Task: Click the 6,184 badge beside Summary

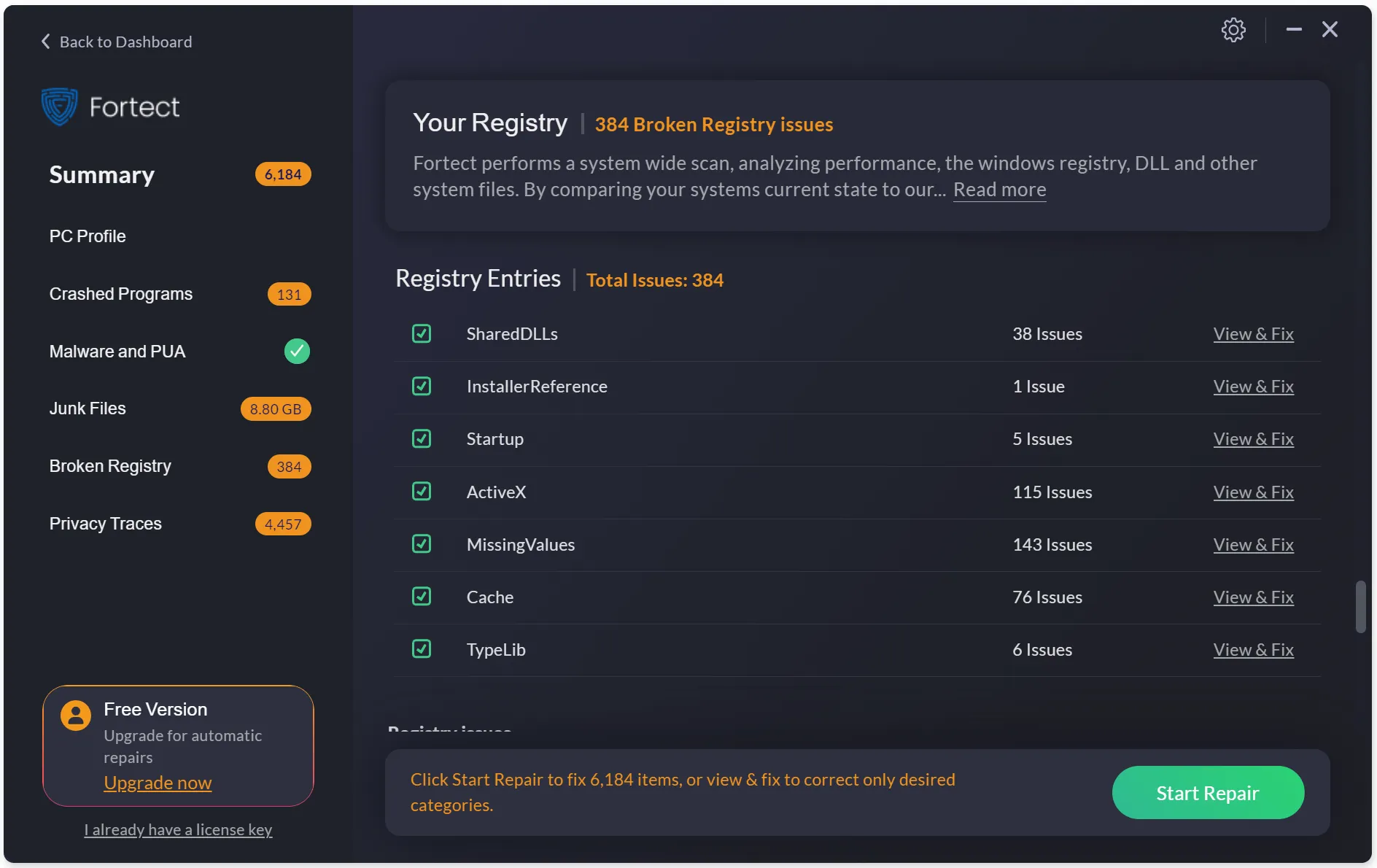Action: pyautogui.click(x=282, y=174)
